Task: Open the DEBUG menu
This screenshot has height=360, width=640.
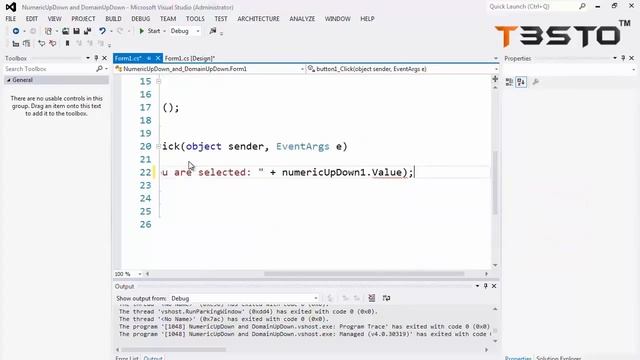Action: [141, 19]
